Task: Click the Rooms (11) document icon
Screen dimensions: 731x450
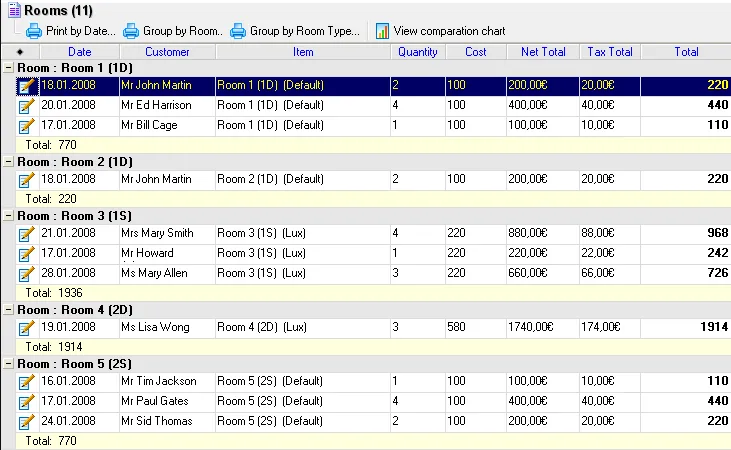Action: [x=14, y=10]
